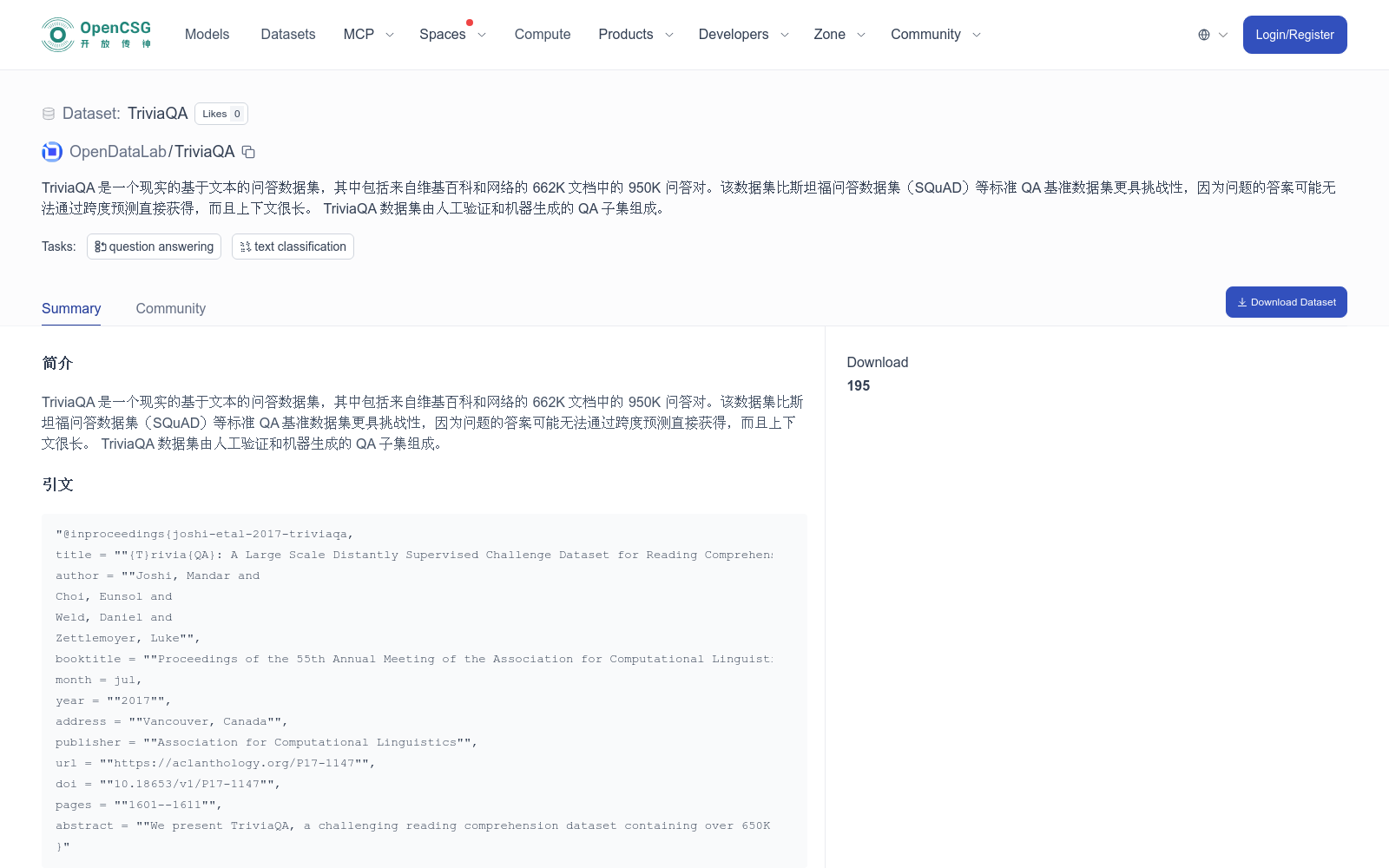The width and height of the screenshot is (1389, 868).
Task: Switch to the Summary tab
Action: pos(71,308)
